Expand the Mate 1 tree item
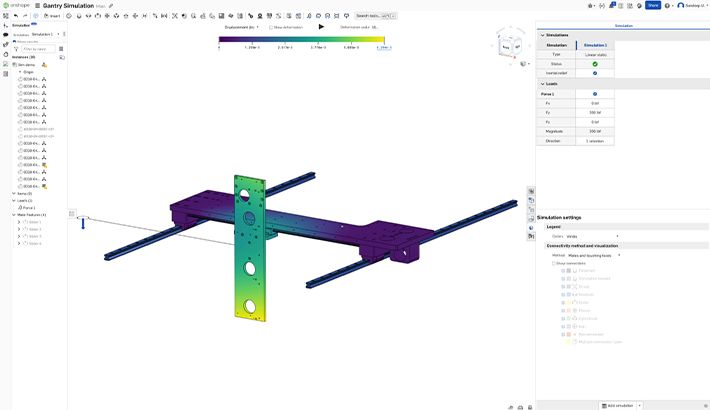 click(19, 222)
